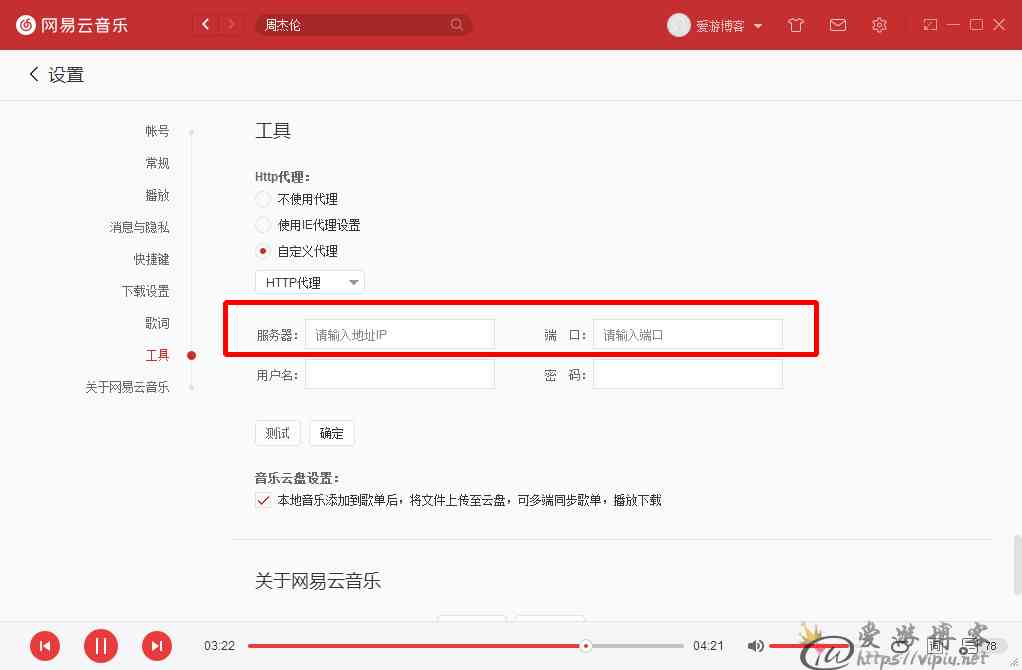Screen dimensions: 1022x670
Task: Click the settings page vertical scrollbar
Action: pos(1016,564)
